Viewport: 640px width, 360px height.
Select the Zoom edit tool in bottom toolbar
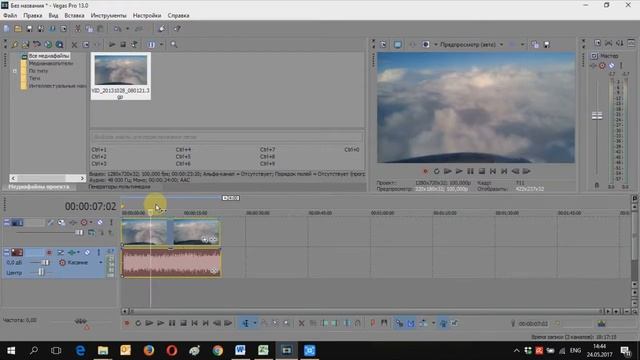coord(287,323)
